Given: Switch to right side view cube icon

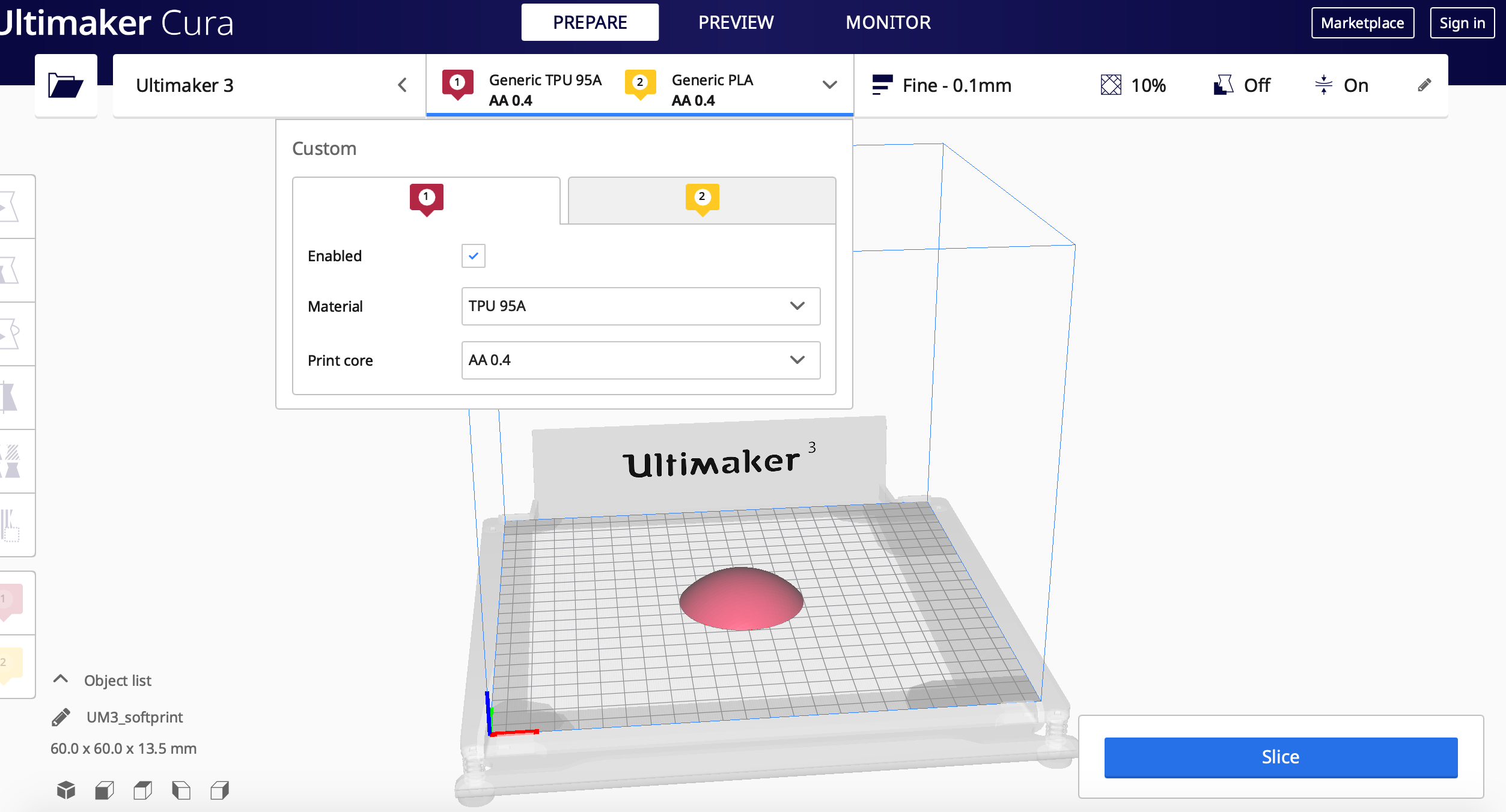Looking at the screenshot, I should (220, 790).
